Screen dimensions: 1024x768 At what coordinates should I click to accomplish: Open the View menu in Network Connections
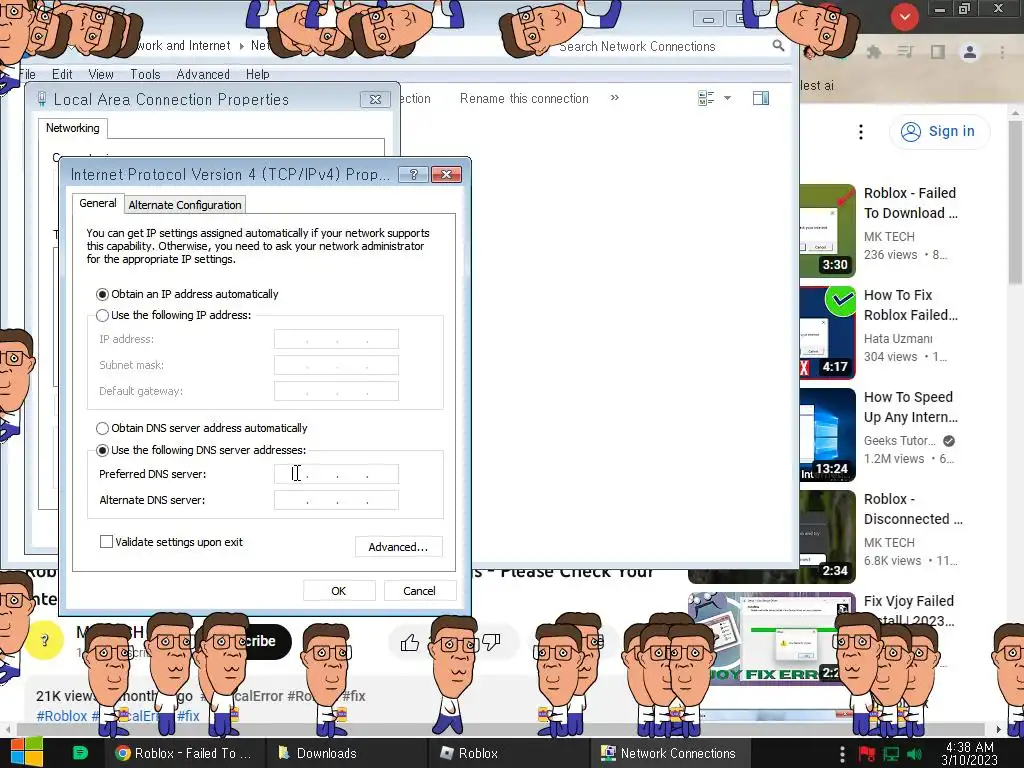[x=101, y=74]
